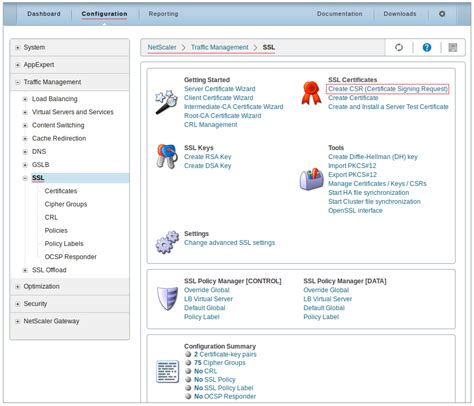The height and width of the screenshot is (406, 474).
Task: Open help via the blue question mark icon
Action: [x=427, y=47]
